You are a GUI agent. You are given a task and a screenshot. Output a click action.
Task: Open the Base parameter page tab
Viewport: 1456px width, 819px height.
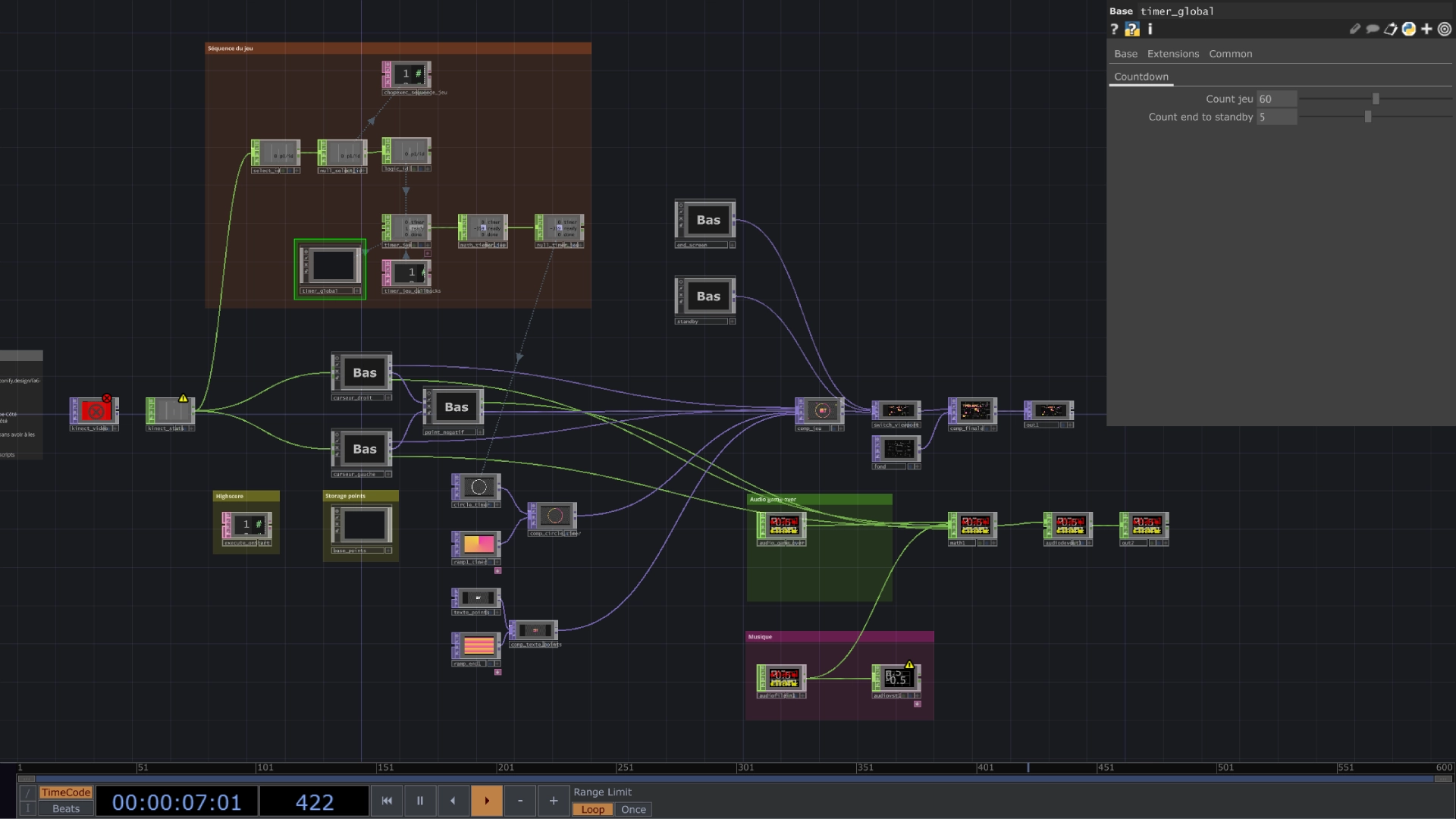pyautogui.click(x=1125, y=54)
